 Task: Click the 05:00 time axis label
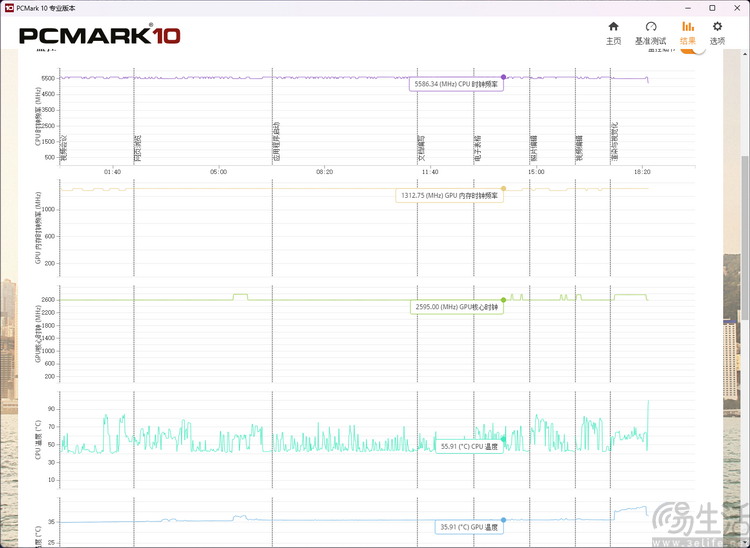(219, 172)
